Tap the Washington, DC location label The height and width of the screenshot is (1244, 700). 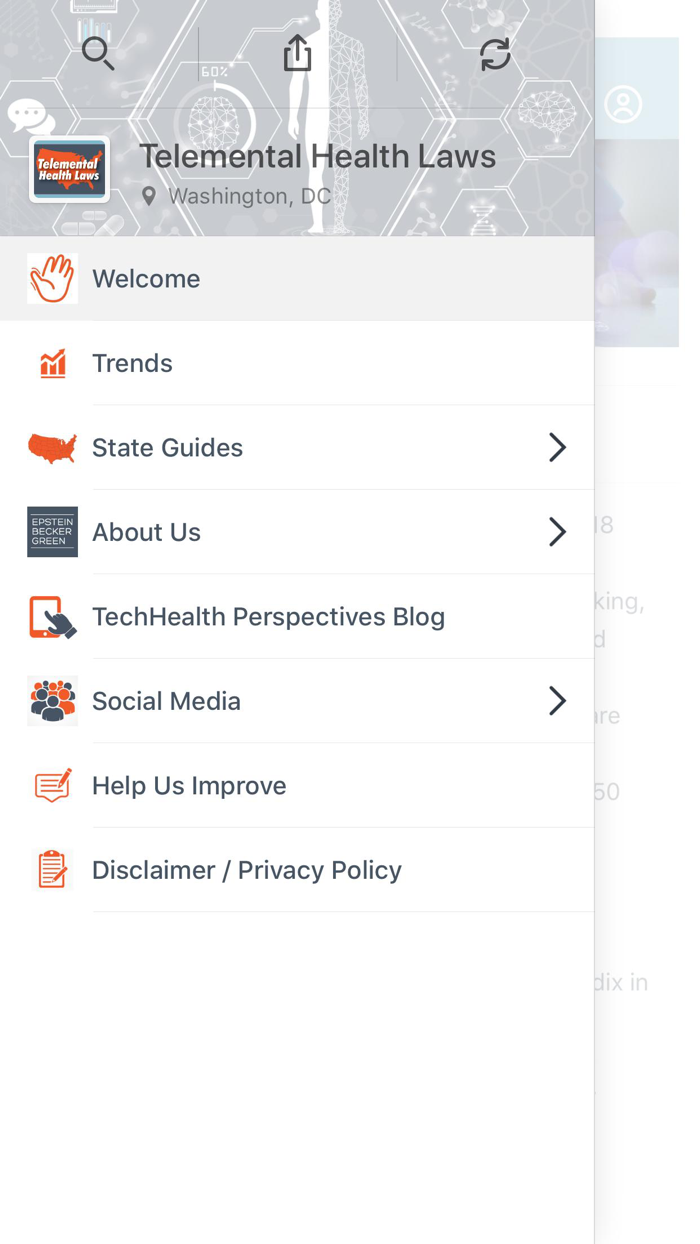coord(248,197)
